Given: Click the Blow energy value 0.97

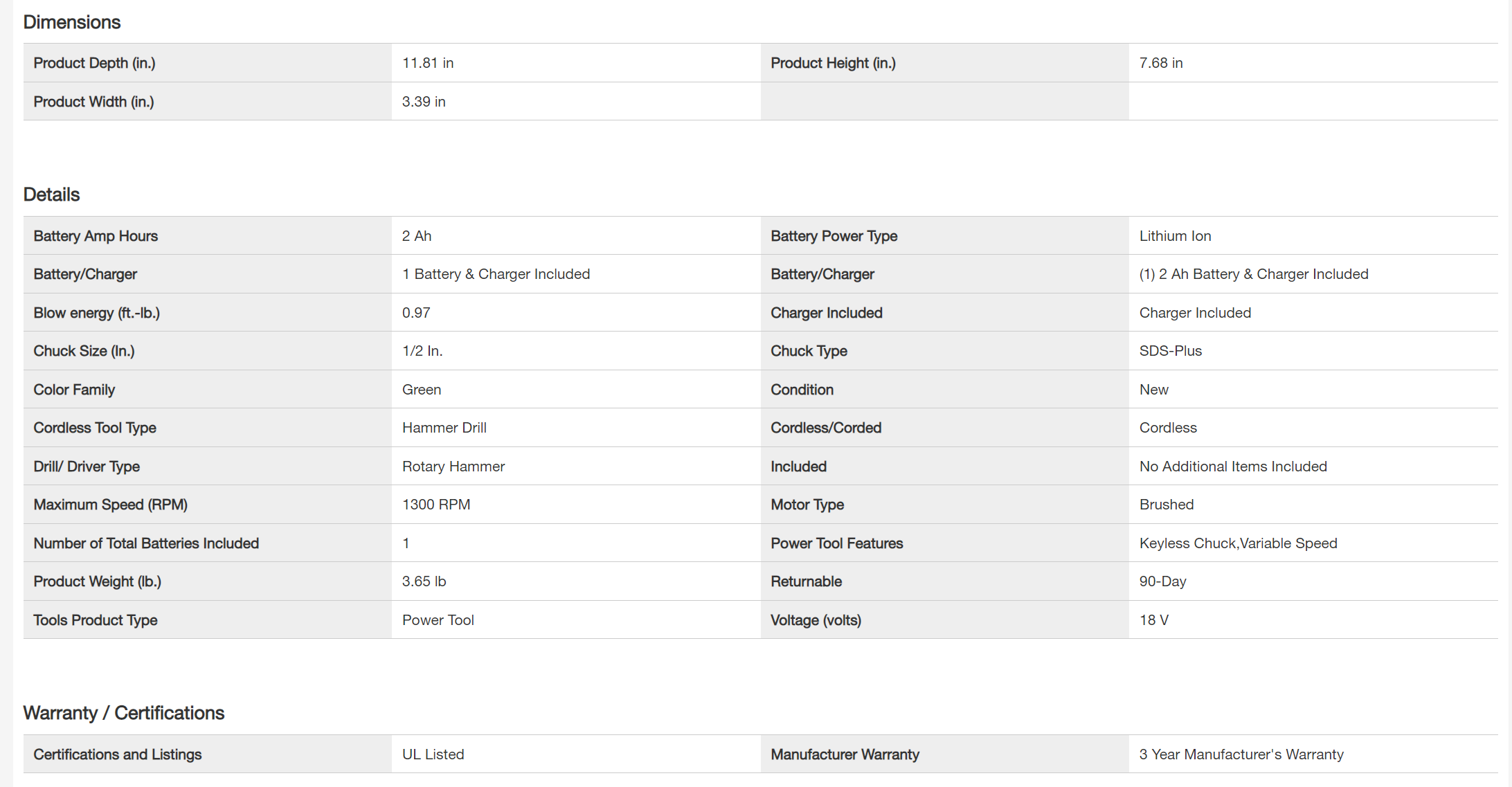Looking at the screenshot, I should pos(416,313).
